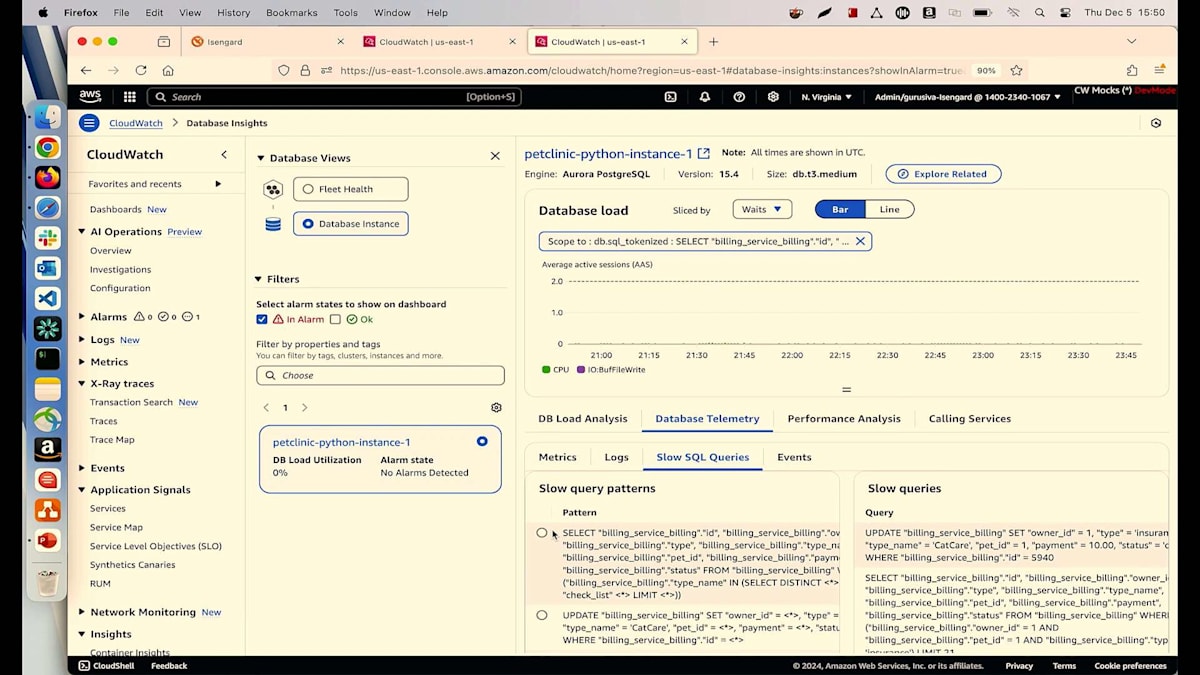1200x675 pixels.
Task: Check the Ok alarm state checkbox
Action: (335, 319)
